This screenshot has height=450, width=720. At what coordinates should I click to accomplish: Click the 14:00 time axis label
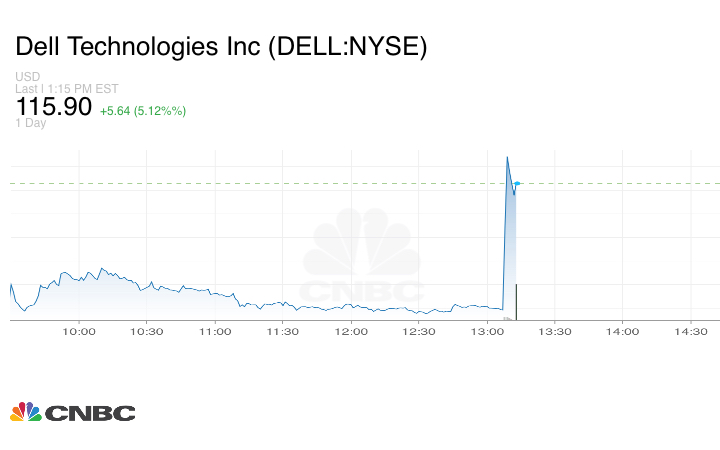tap(623, 331)
